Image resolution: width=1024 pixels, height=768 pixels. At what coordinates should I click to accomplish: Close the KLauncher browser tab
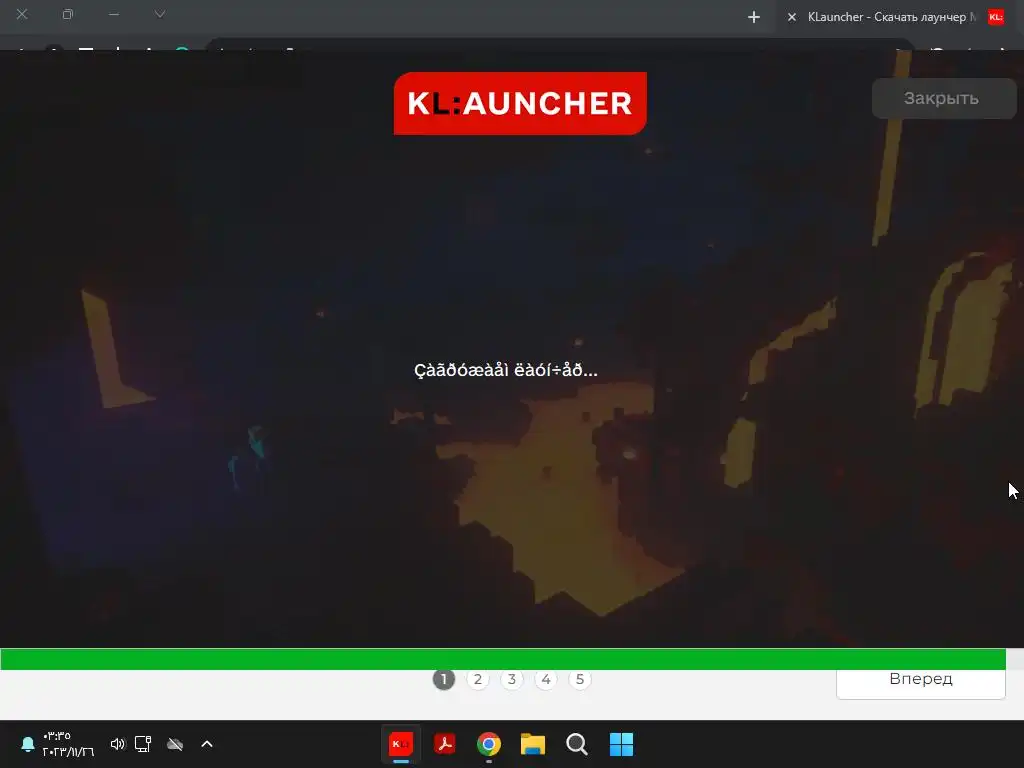pos(792,17)
